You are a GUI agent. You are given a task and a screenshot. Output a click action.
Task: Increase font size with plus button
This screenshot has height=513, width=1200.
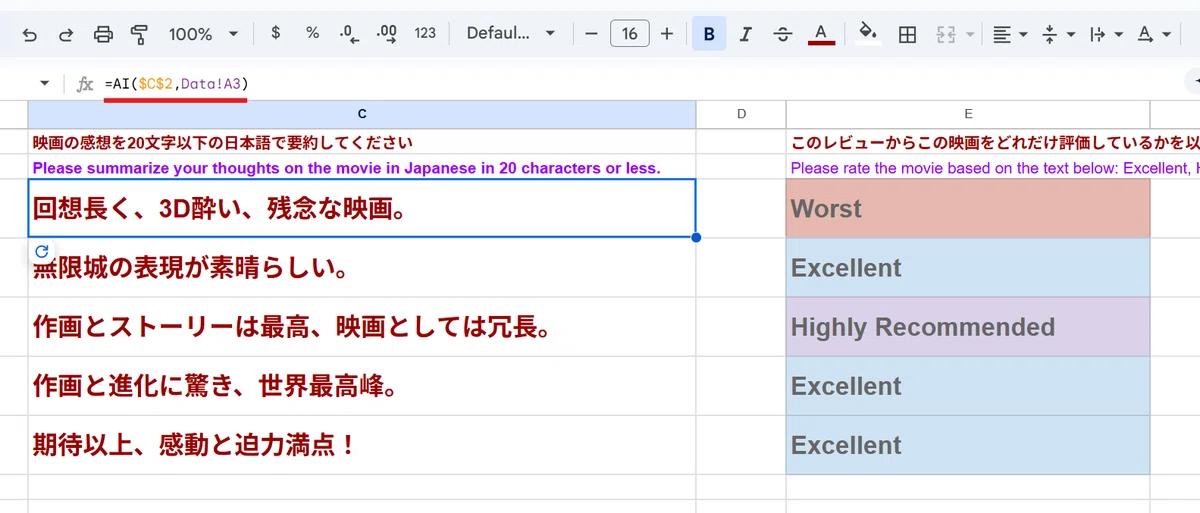coord(667,34)
